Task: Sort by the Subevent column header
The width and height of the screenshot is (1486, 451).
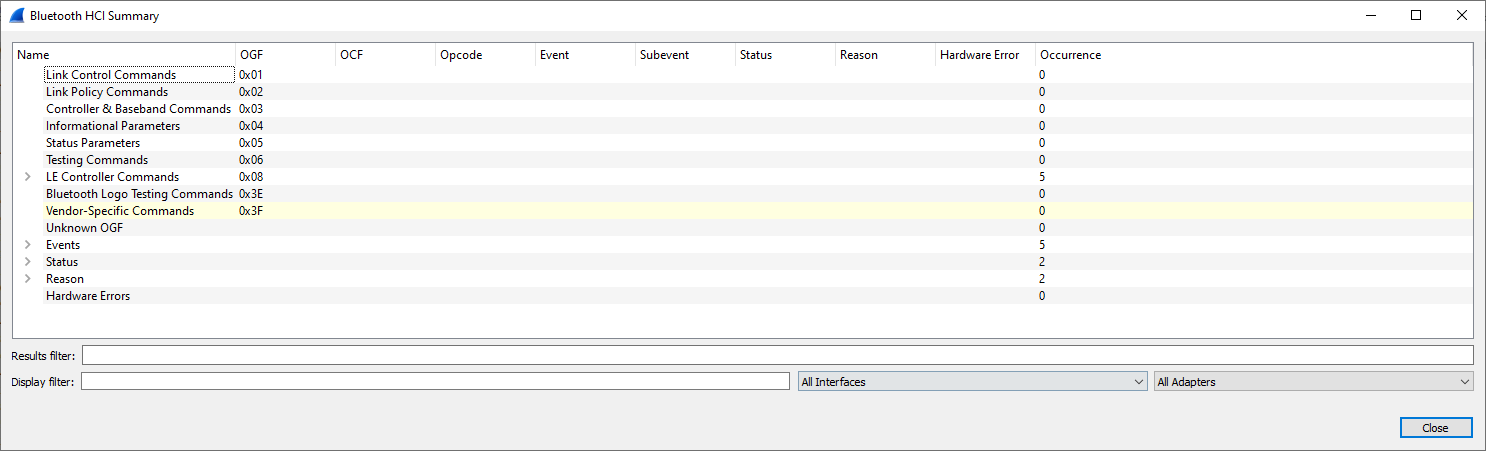Action: 686,55
